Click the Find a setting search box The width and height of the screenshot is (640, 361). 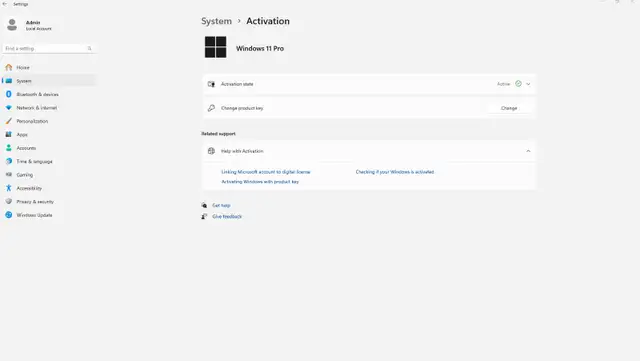click(x=48, y=49)
